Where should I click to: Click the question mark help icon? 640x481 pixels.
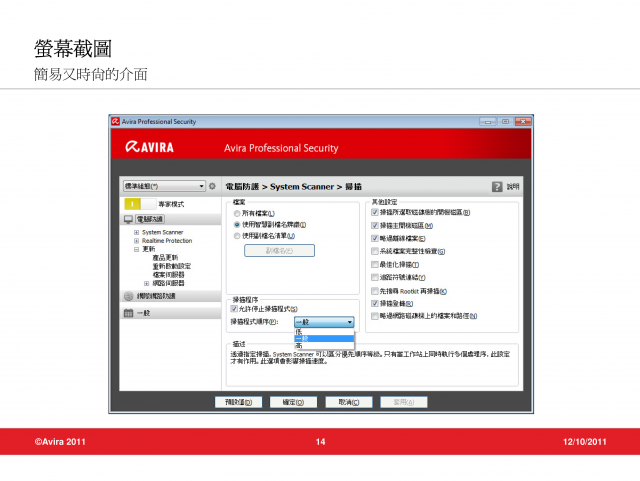[497, 187]
